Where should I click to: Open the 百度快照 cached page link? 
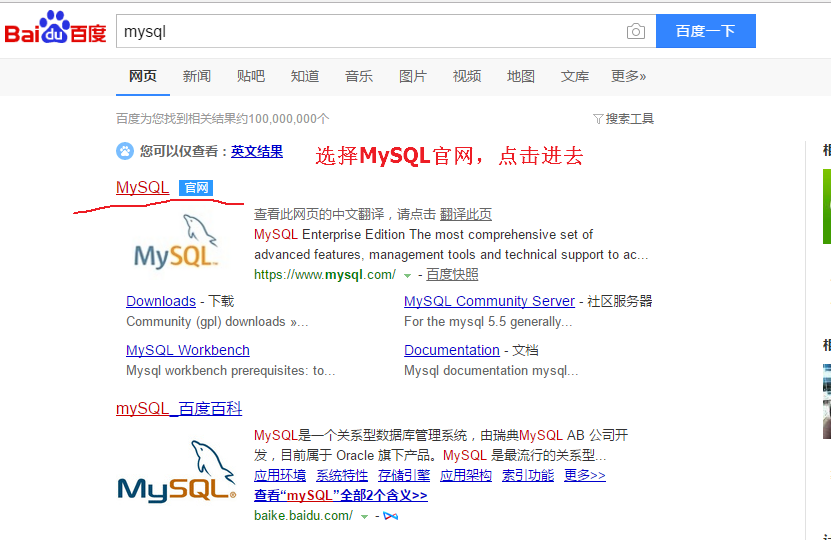(452, 275)
